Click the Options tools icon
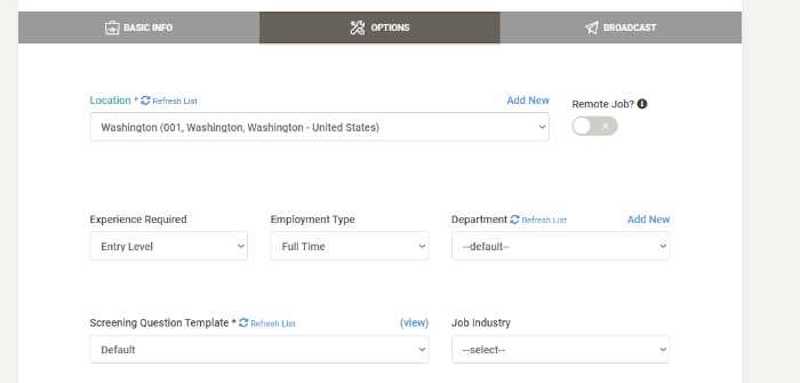 pos(357,28)
